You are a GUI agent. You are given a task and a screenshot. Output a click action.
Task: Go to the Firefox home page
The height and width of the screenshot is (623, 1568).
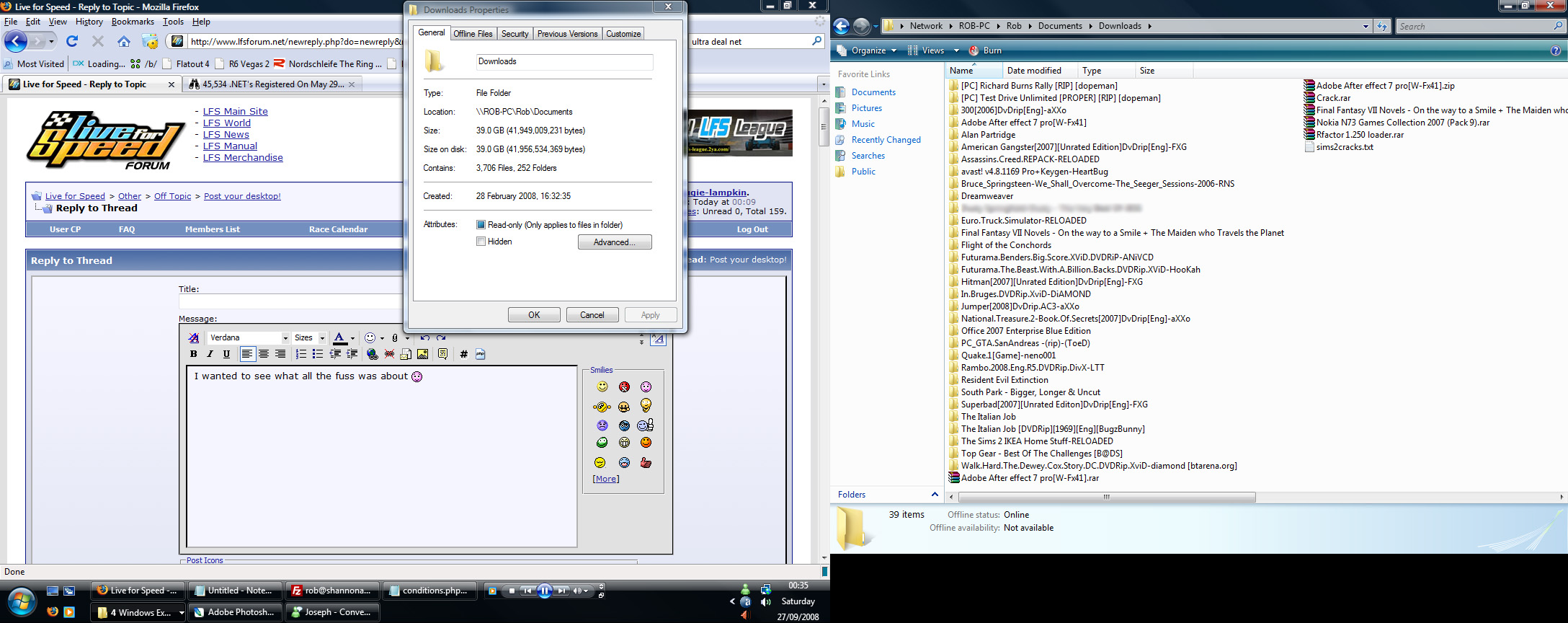pos(124,41)
